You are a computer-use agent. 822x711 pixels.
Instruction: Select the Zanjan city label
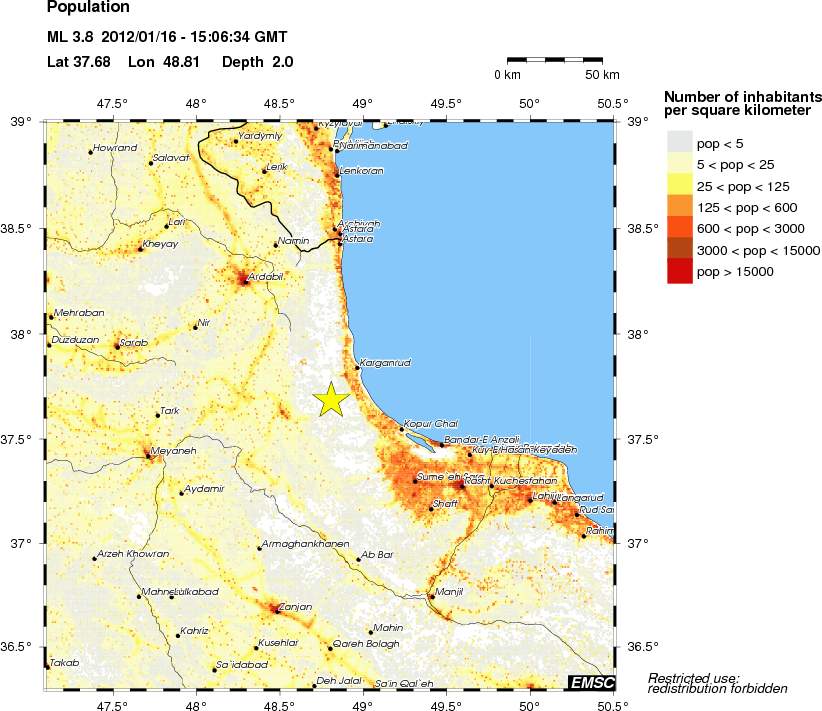coord(296,607)
